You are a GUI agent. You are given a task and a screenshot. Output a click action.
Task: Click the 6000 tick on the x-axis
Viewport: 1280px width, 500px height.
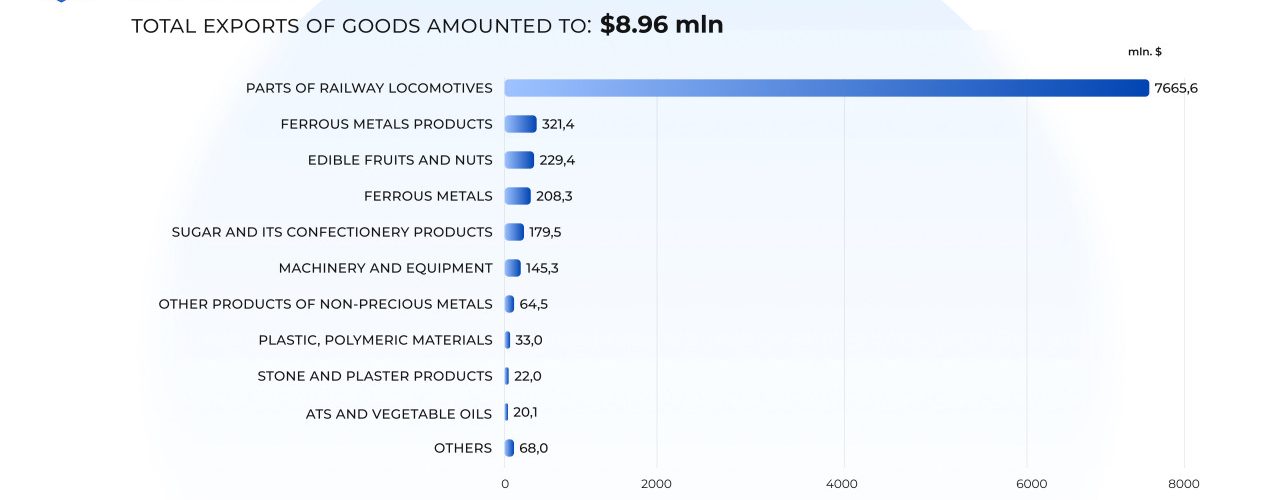pyautogui.click(x=1031, y=484)
